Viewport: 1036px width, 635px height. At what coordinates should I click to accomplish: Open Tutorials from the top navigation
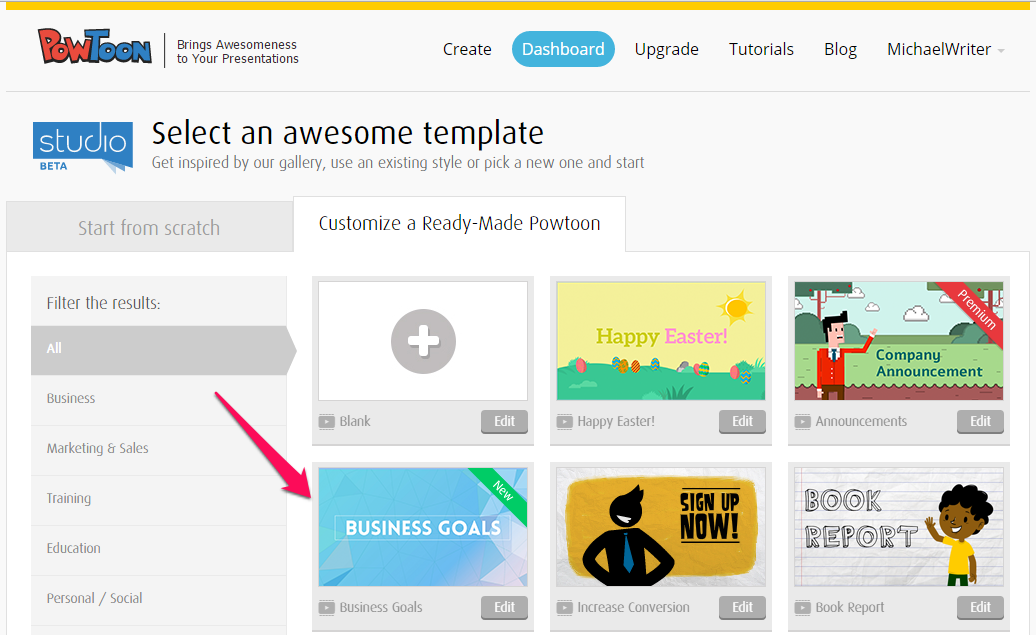tap(761, 49)
